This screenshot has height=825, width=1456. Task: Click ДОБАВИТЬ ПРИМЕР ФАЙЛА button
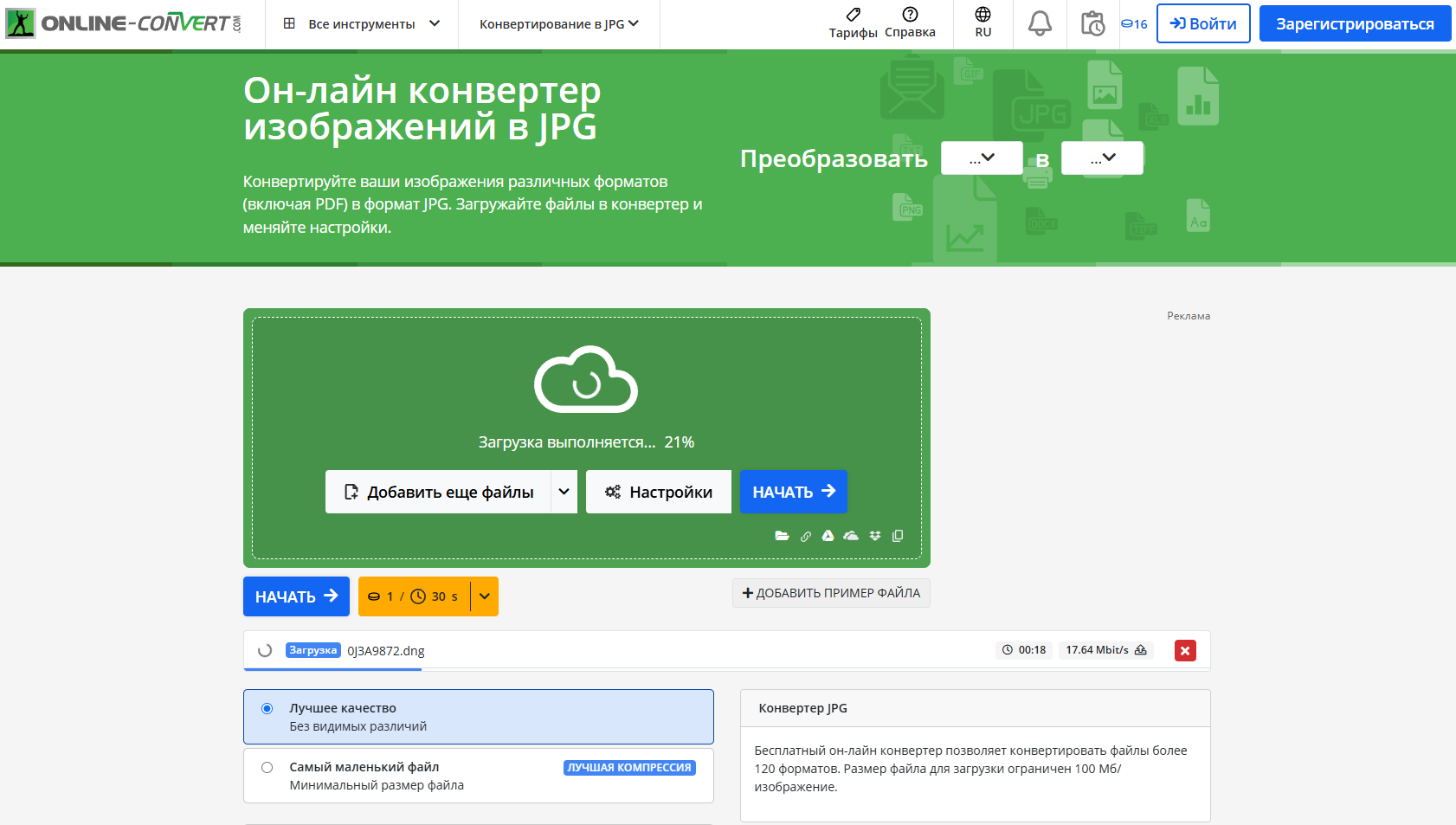point(831,593)
